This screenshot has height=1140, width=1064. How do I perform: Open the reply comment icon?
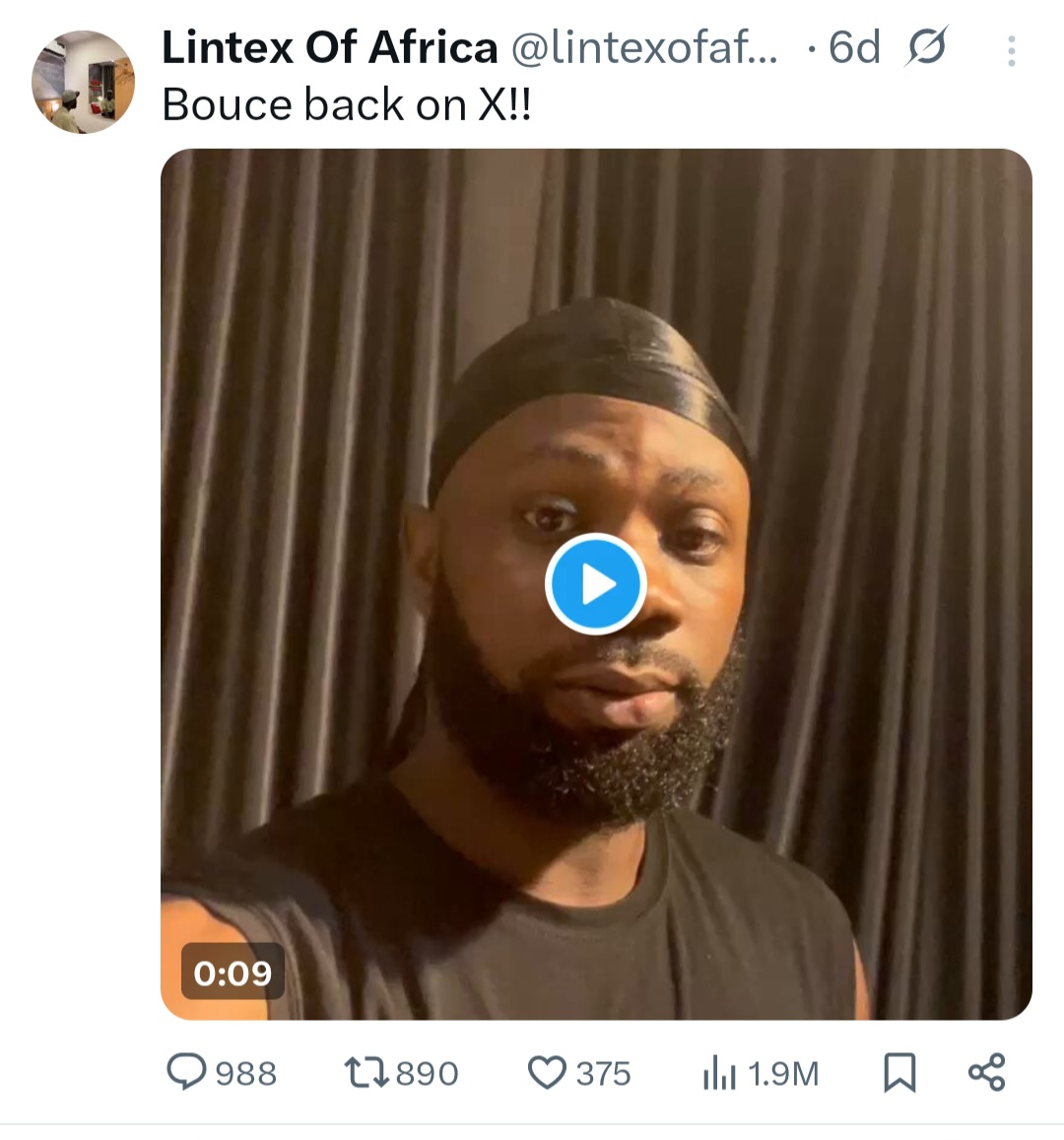(186, 1072)
